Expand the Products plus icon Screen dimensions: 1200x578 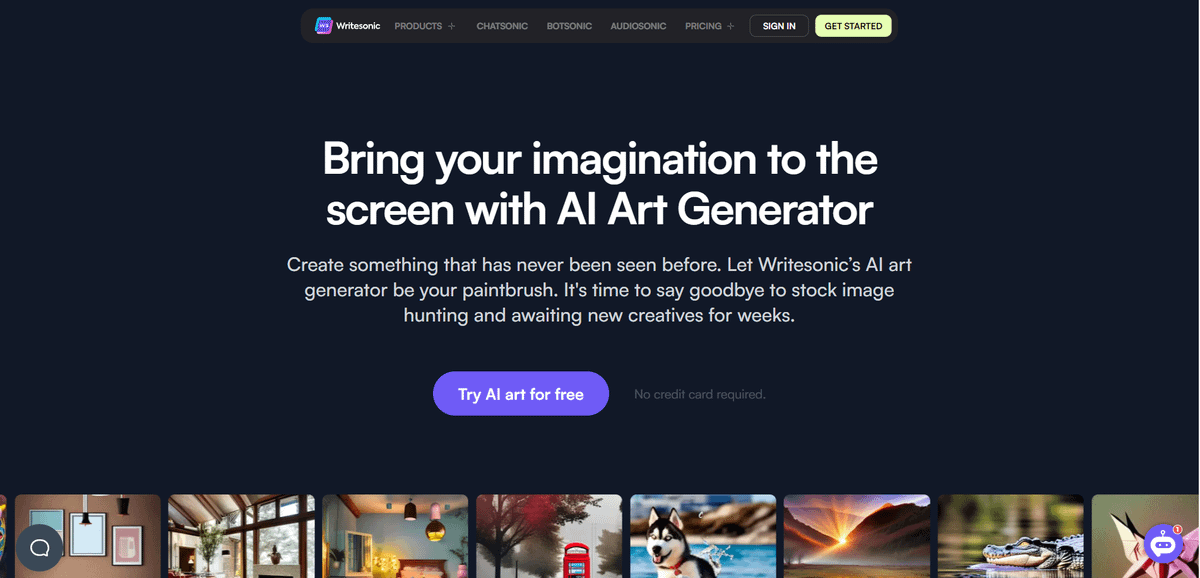click(451, 26)
